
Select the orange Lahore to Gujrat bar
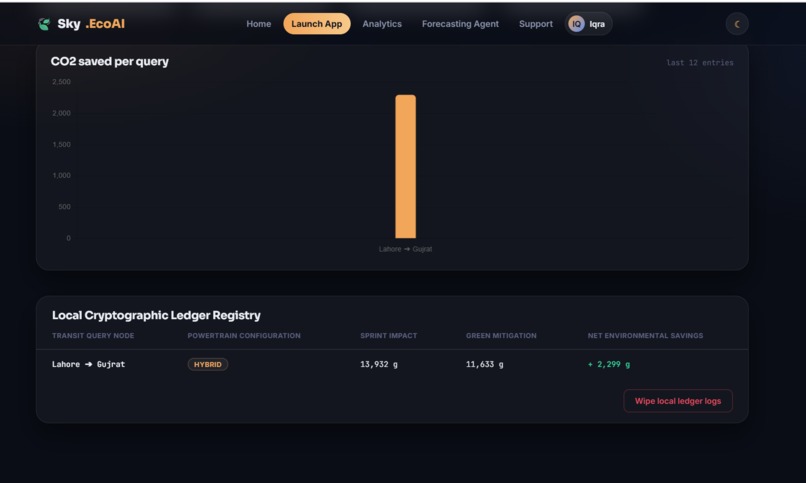coord(406,166)
